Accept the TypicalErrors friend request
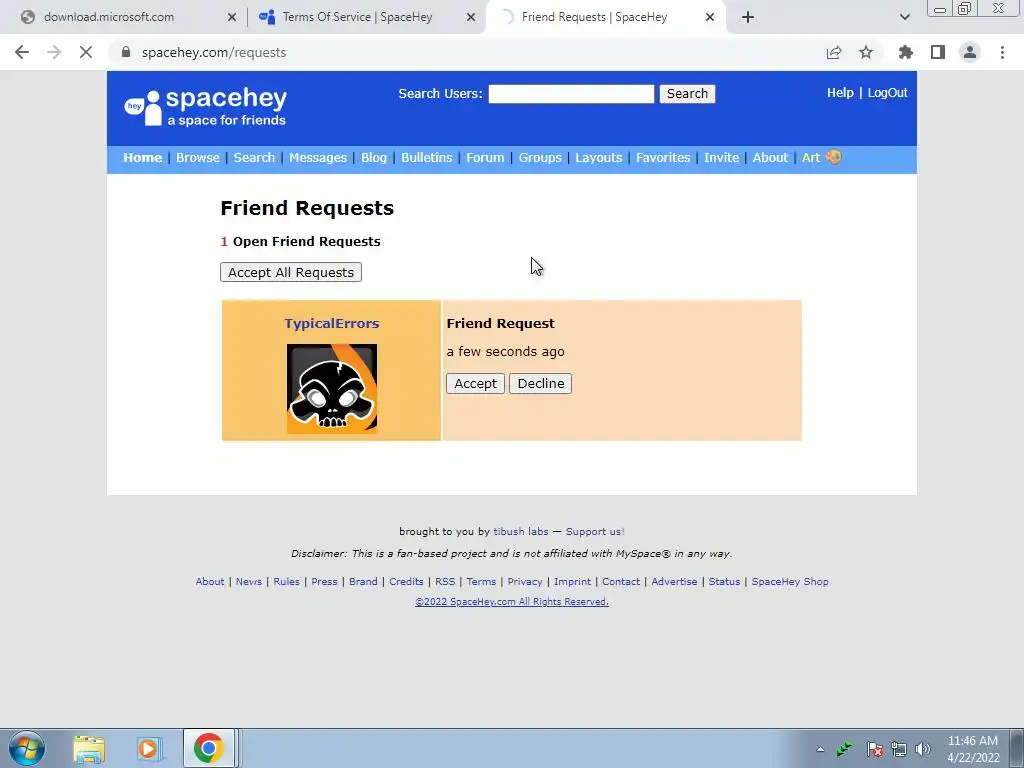This screenshot has width=1024, height=768. [475, 383]
